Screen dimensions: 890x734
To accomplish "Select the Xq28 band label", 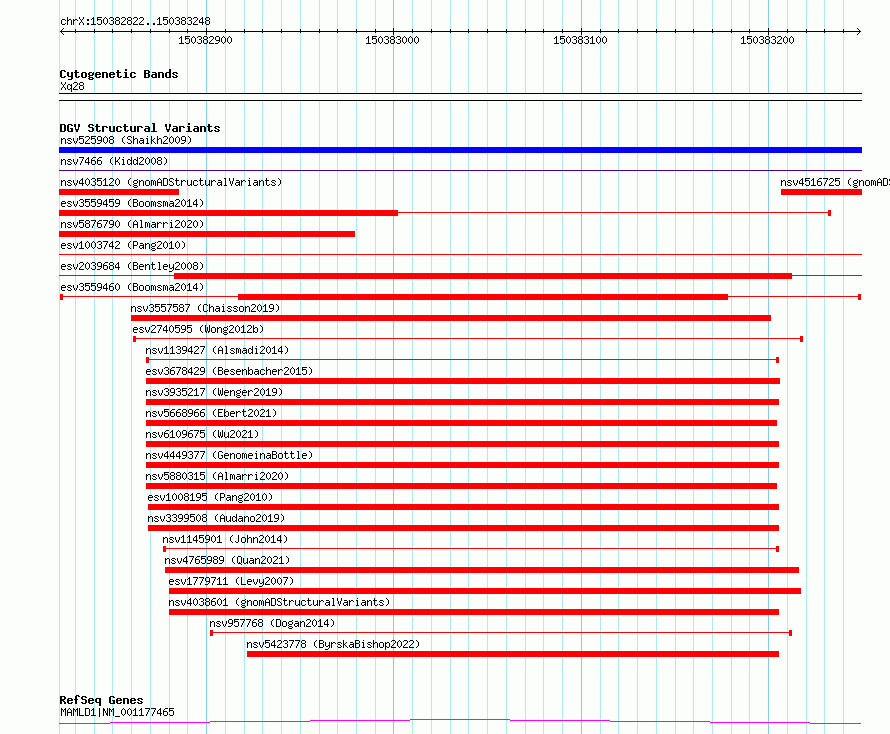I will click(x=72, y=86).
